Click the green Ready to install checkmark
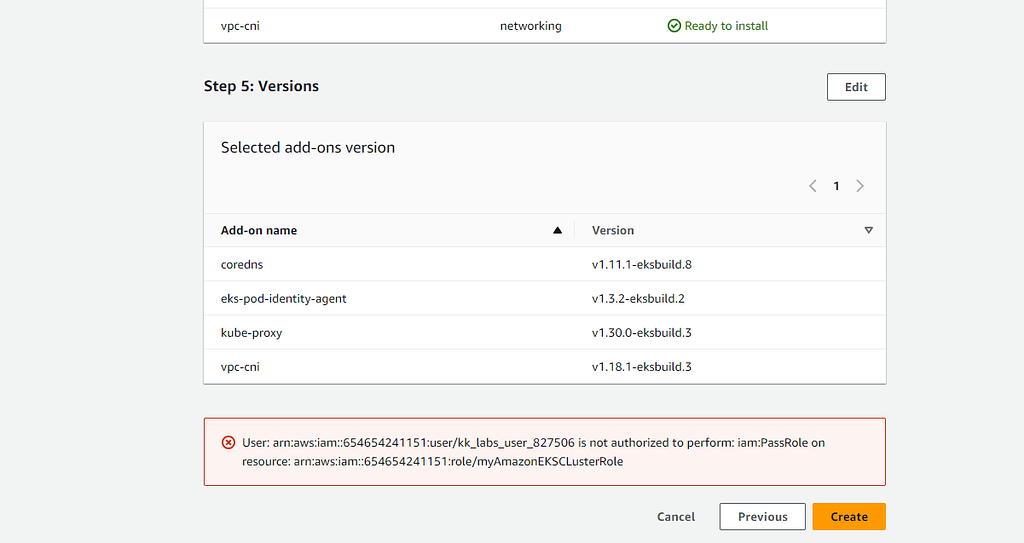Image resolution: width=1024 pixels, height=543 pixels. point(674,26)
